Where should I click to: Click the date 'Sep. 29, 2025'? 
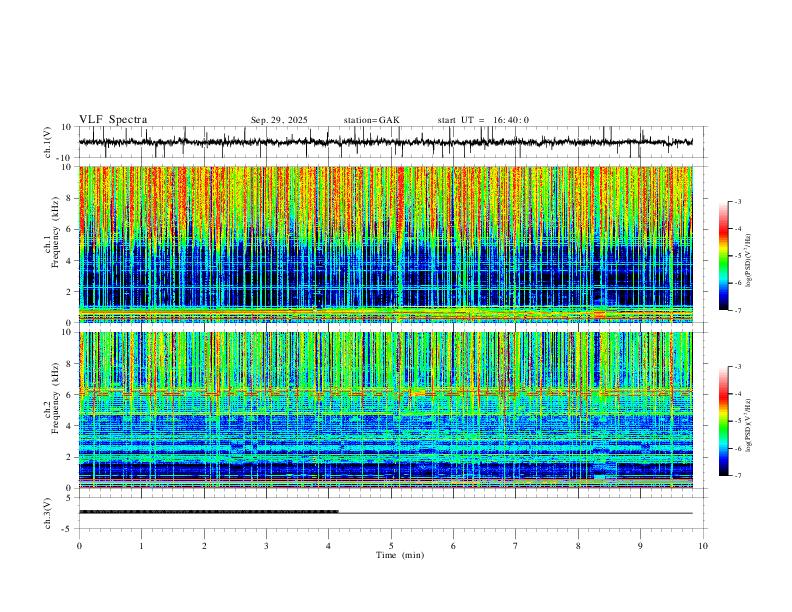coord(279,120)
